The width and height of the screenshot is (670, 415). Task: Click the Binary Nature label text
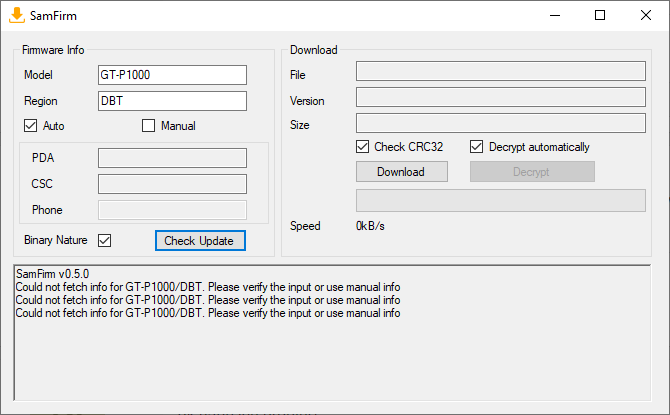(x=56, y=240)
